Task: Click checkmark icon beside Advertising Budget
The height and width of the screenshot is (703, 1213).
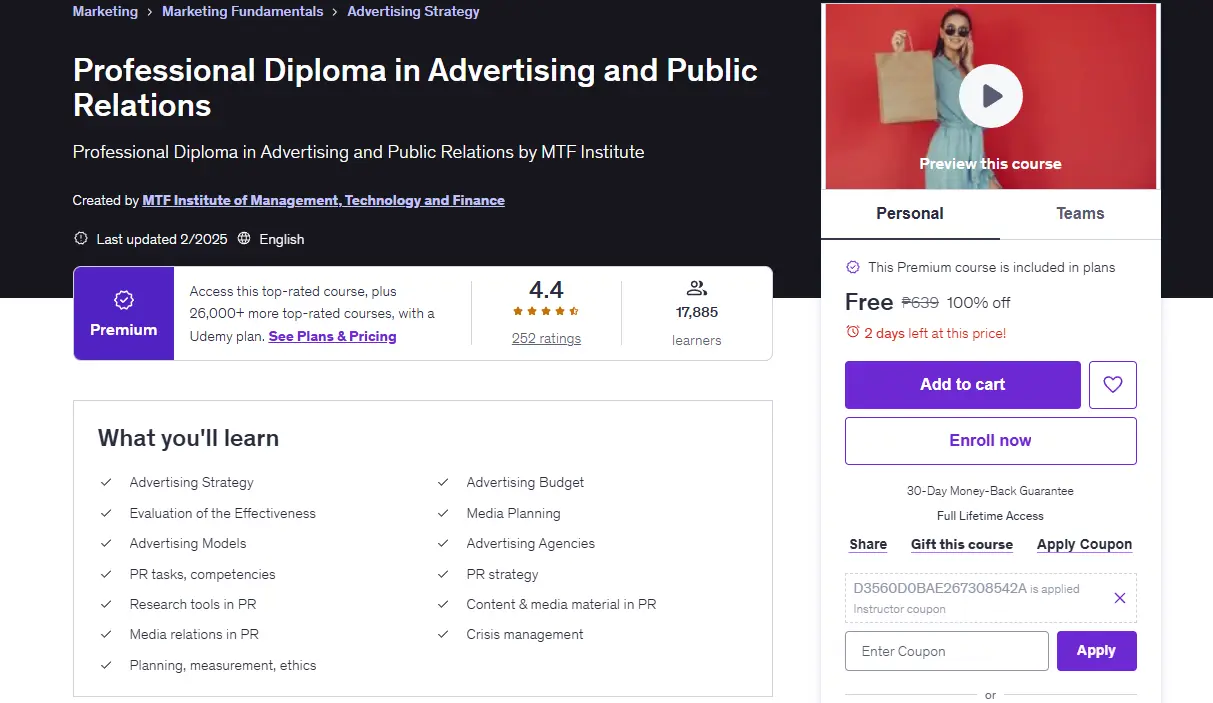Action: 443,482
